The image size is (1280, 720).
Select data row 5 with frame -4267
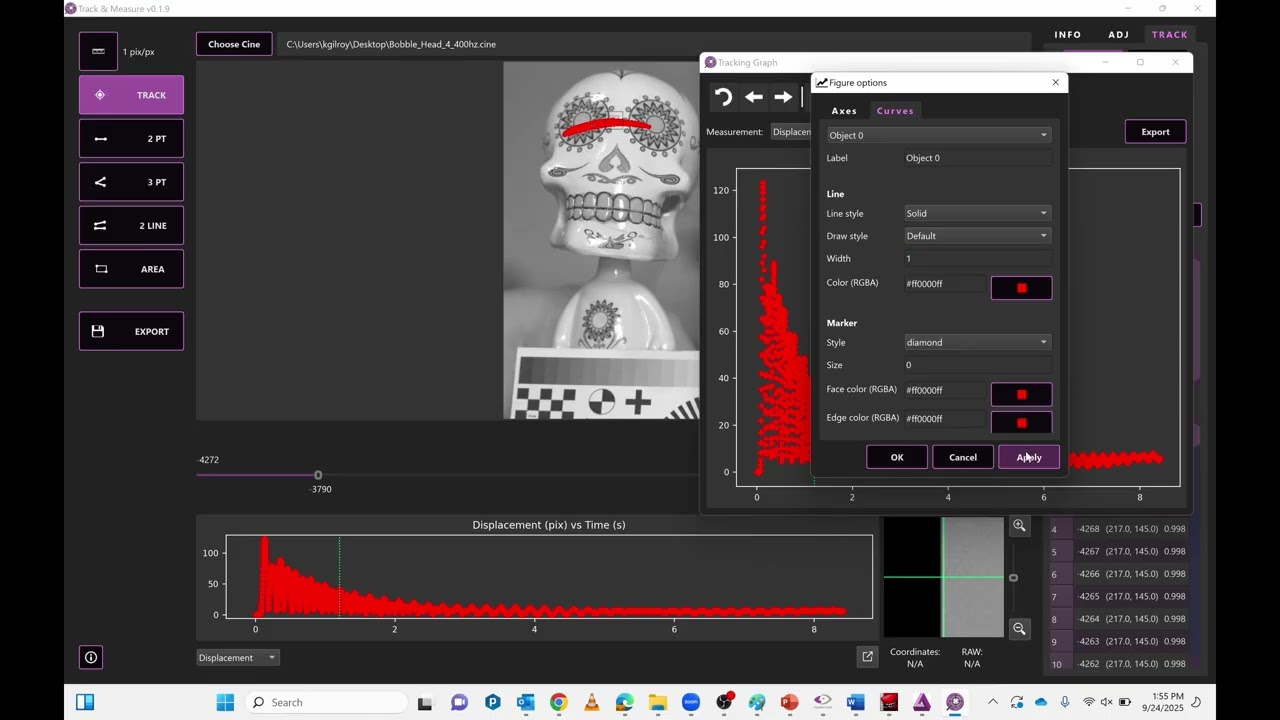coord(1119,552)
